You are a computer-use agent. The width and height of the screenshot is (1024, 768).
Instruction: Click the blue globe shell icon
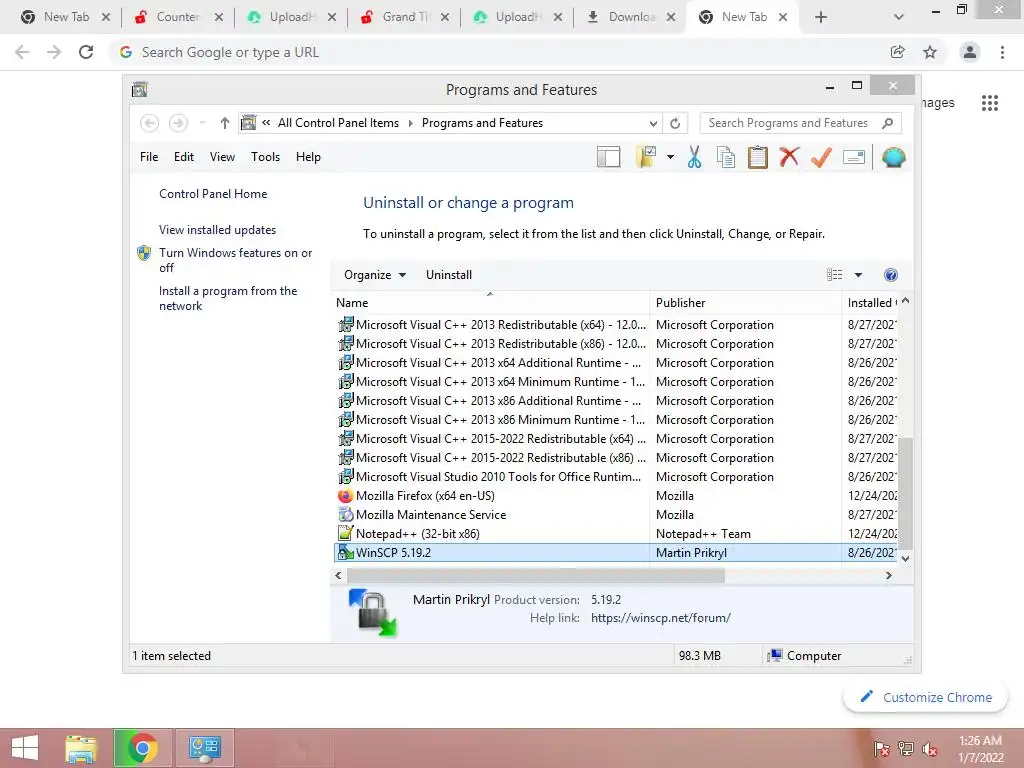click(893, 157)
